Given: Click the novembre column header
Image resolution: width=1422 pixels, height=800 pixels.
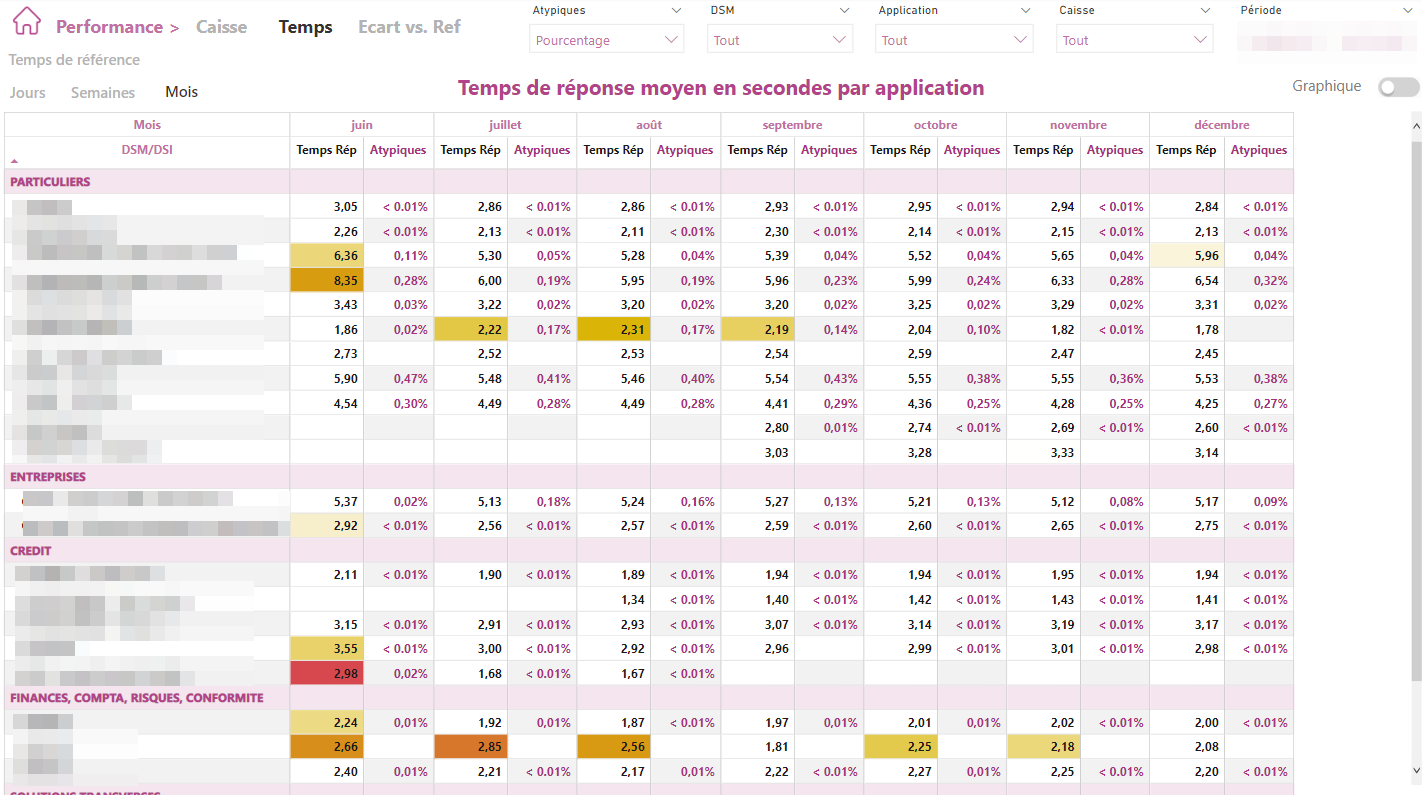Looking at the screenshot, I should (x=1078, y=125).
